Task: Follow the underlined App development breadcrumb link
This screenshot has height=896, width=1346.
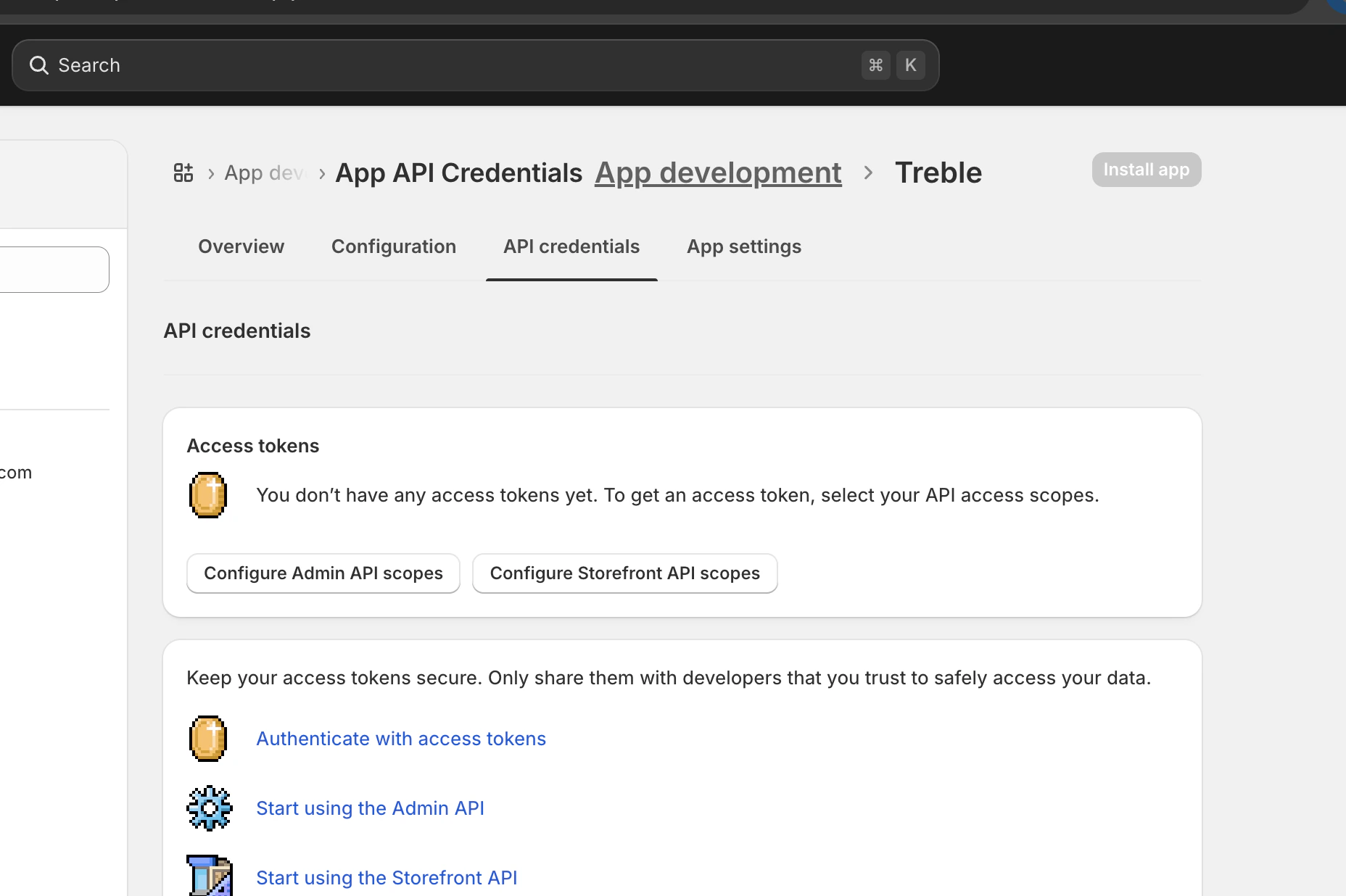Action: (718, 173)
